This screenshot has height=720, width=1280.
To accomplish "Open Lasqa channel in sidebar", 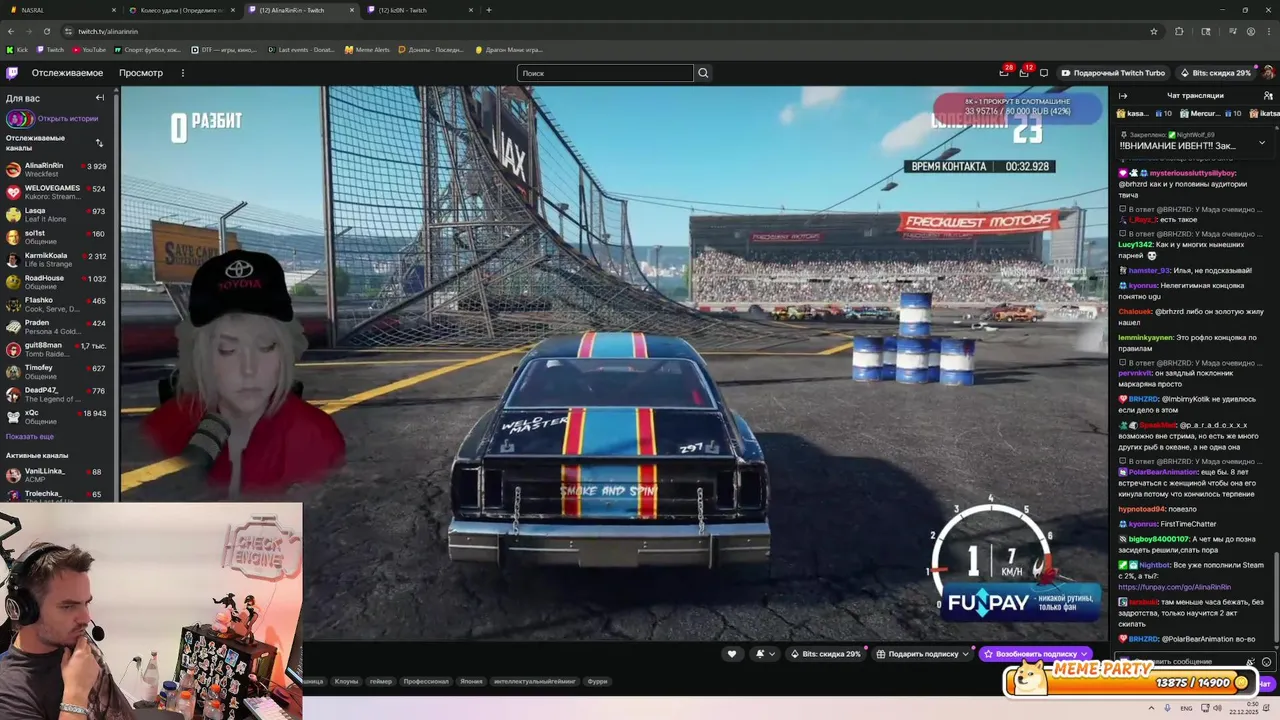I will (x=56, y=215).
